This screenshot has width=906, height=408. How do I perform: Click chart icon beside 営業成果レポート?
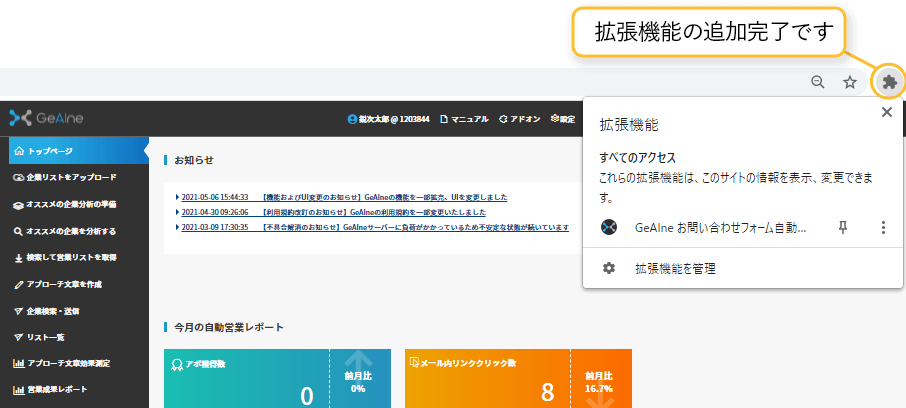(18, 390)
